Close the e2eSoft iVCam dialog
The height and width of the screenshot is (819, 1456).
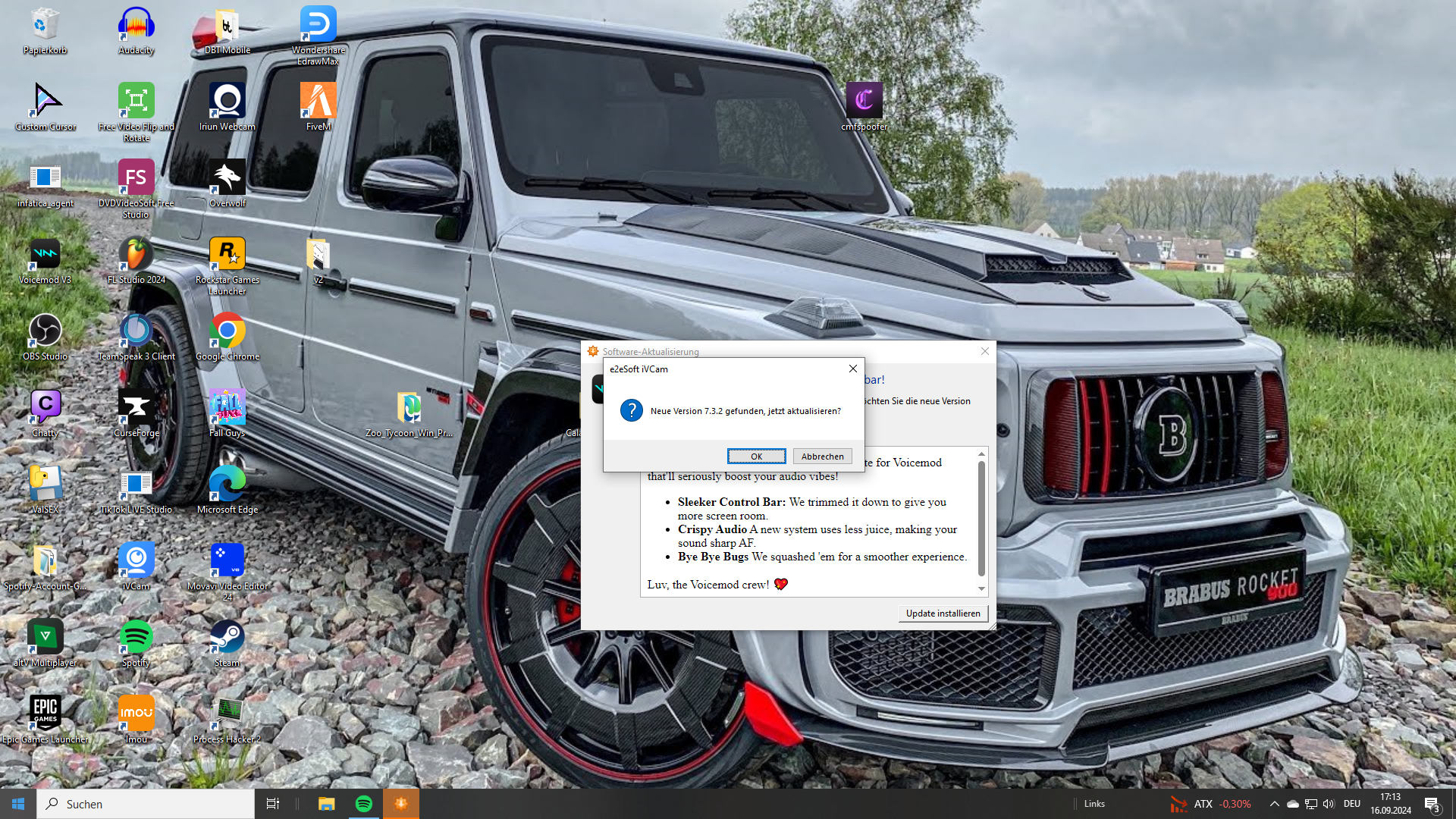click(x=853, y=369)
